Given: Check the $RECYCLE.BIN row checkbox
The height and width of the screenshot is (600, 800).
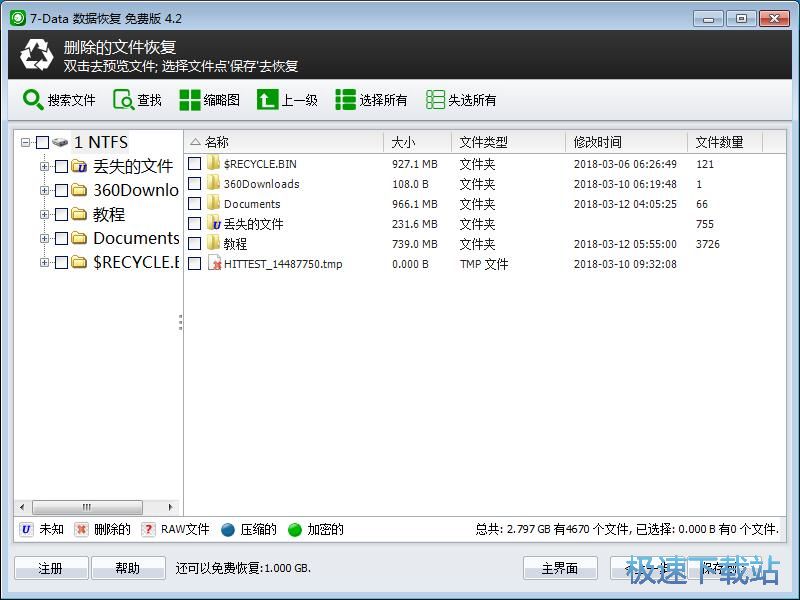Looking at the screenshot, I should pos(196,164).
